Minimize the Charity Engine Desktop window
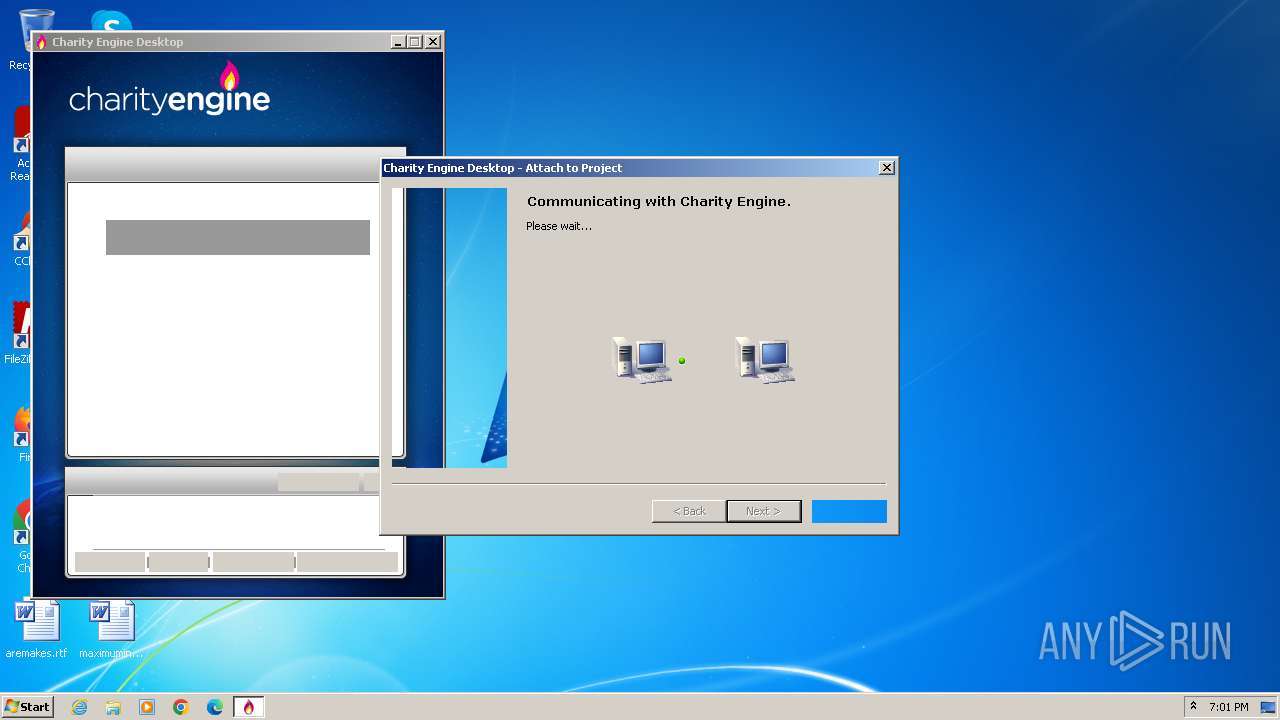This screenshot has height=720, width=1280. coord(398,42)
